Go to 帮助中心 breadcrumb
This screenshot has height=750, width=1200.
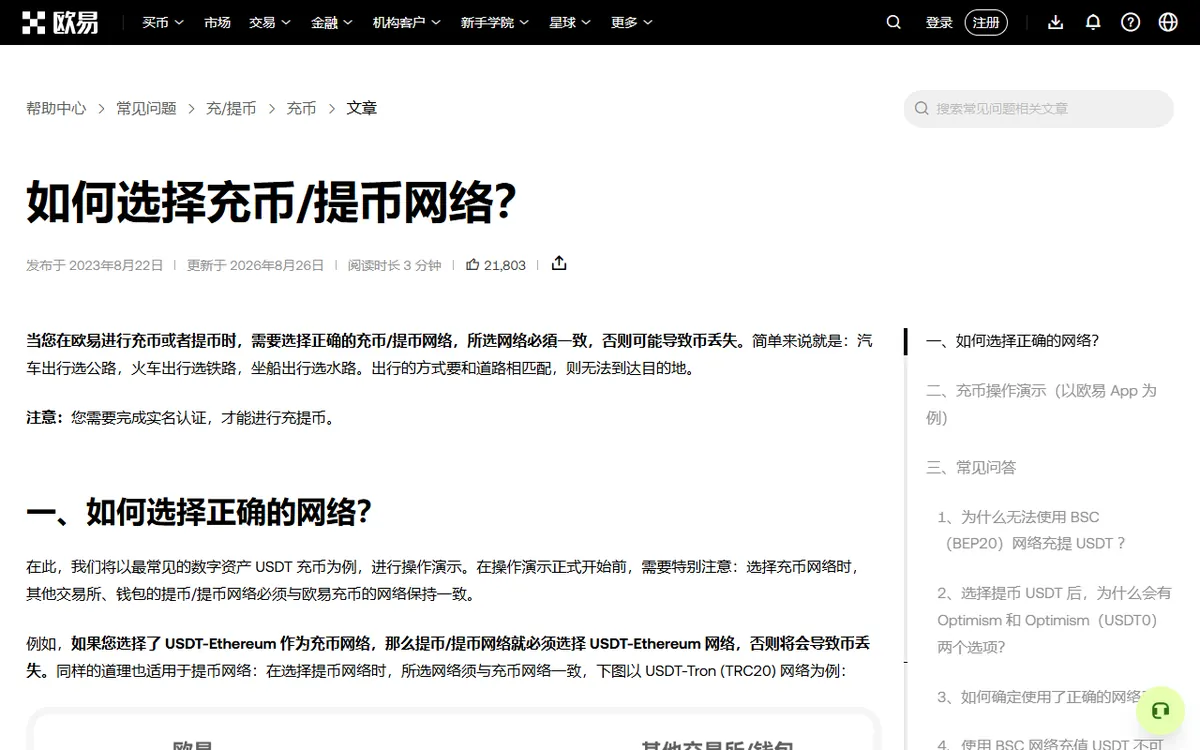point(56,108)
